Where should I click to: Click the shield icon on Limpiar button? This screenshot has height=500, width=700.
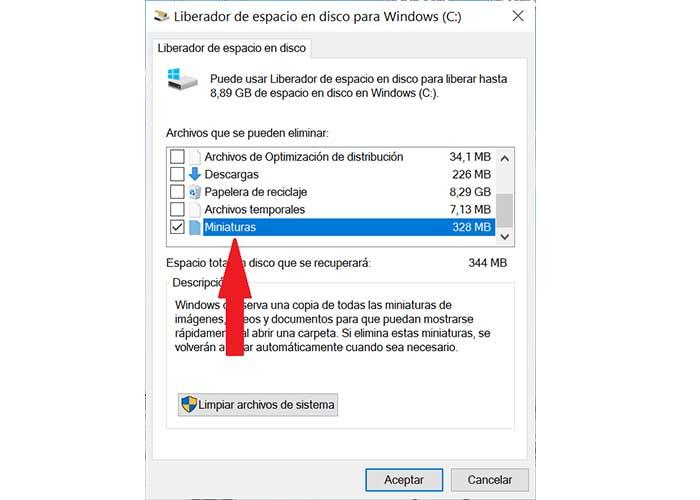click(189, 404)
